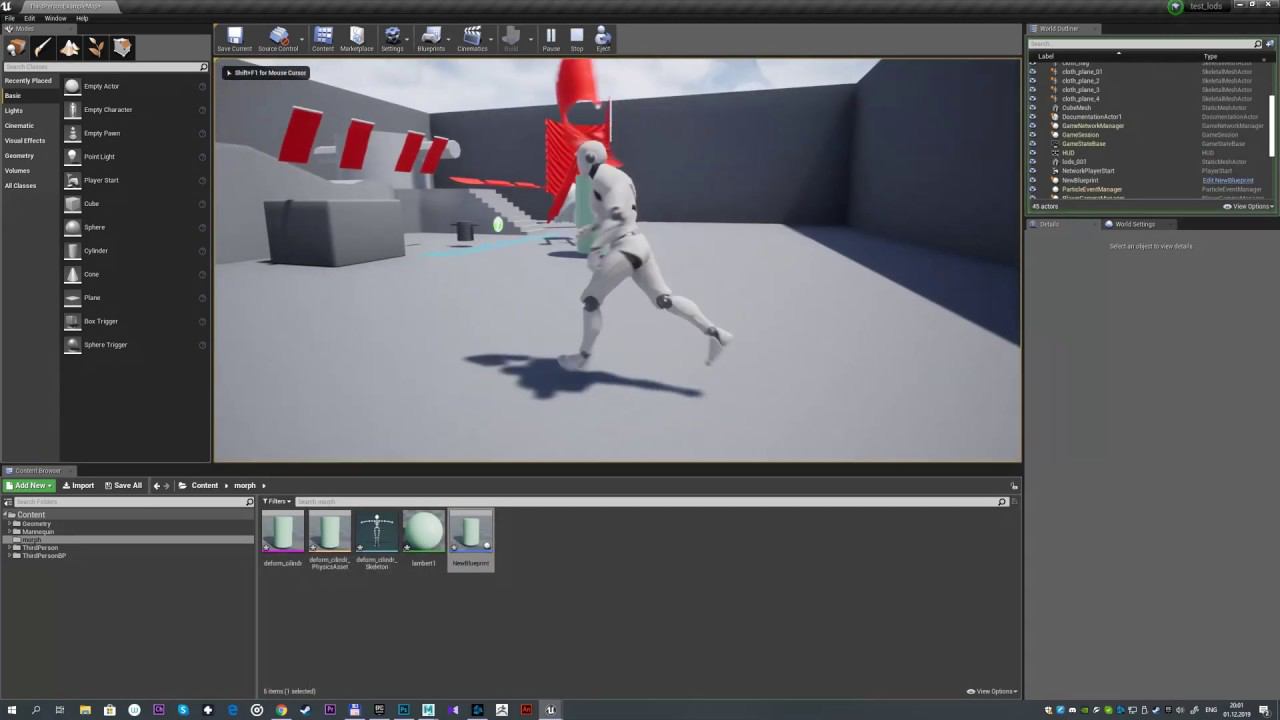Pick Empty Actor from the placement list

135,86
